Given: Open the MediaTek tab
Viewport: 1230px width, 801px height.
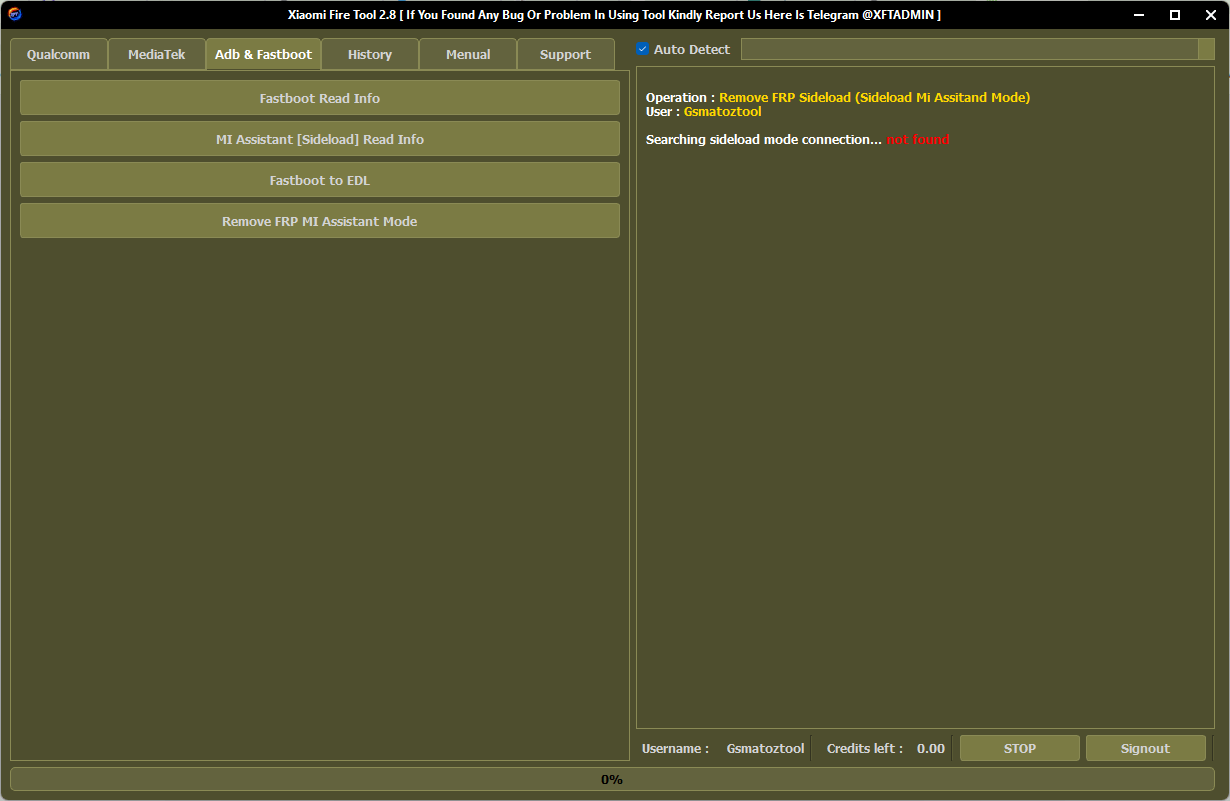Looking at the screenshot, I should tap(156, 55).
